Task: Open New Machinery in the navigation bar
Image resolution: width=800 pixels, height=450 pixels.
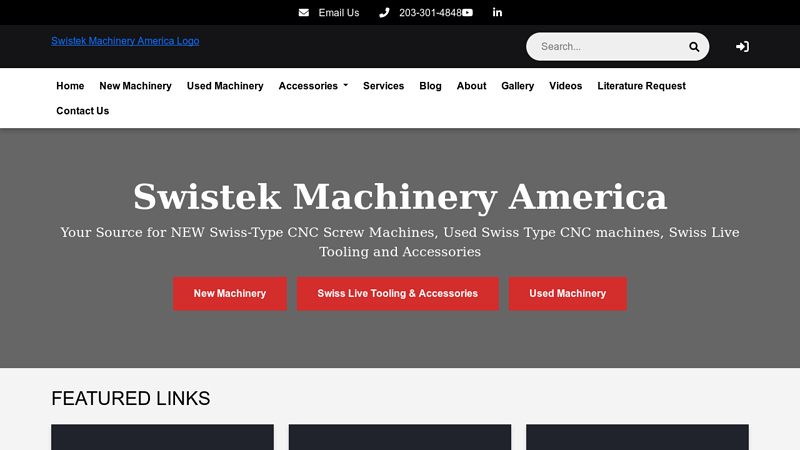Action: click(x=135, y=86)
